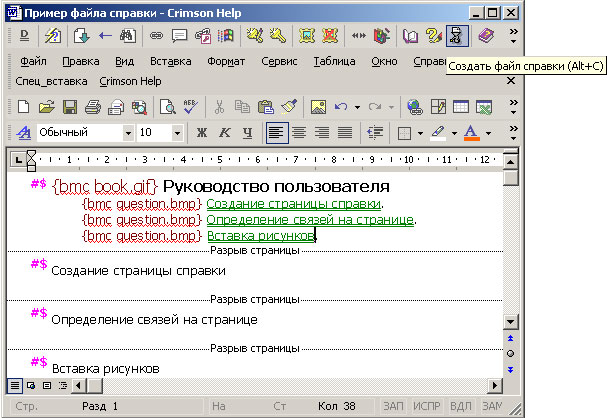Click the Format Painter brush icon

pos(288,106)
